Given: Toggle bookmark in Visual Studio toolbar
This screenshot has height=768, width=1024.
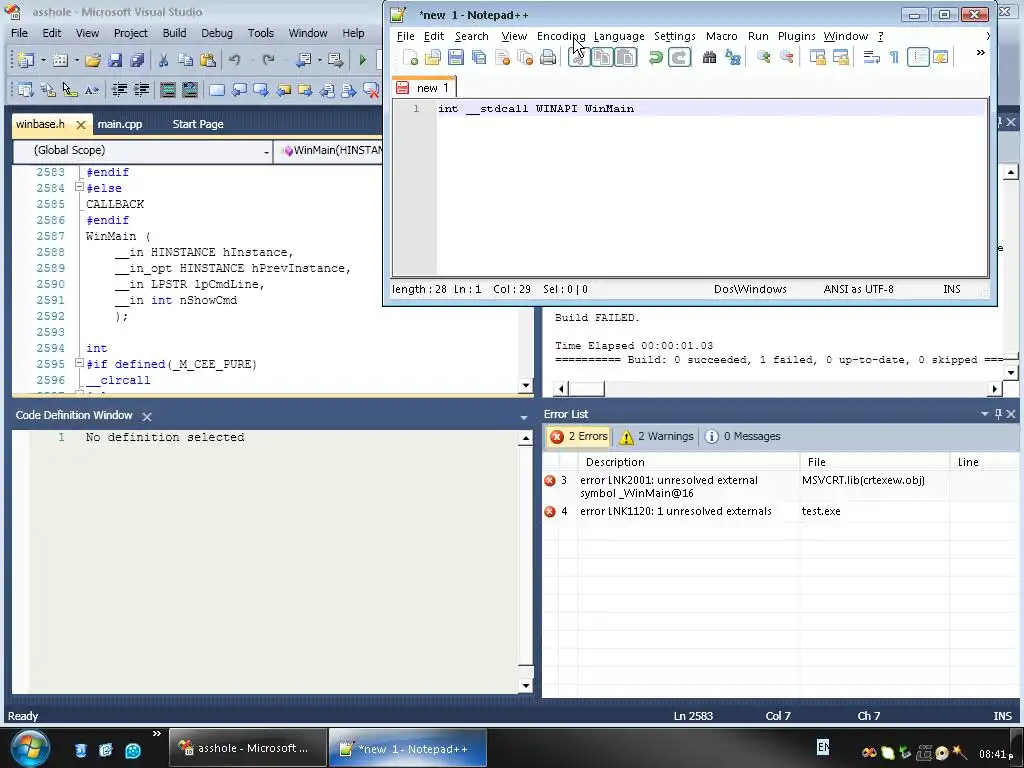Looking at the screenshot, I should [217, 90].
